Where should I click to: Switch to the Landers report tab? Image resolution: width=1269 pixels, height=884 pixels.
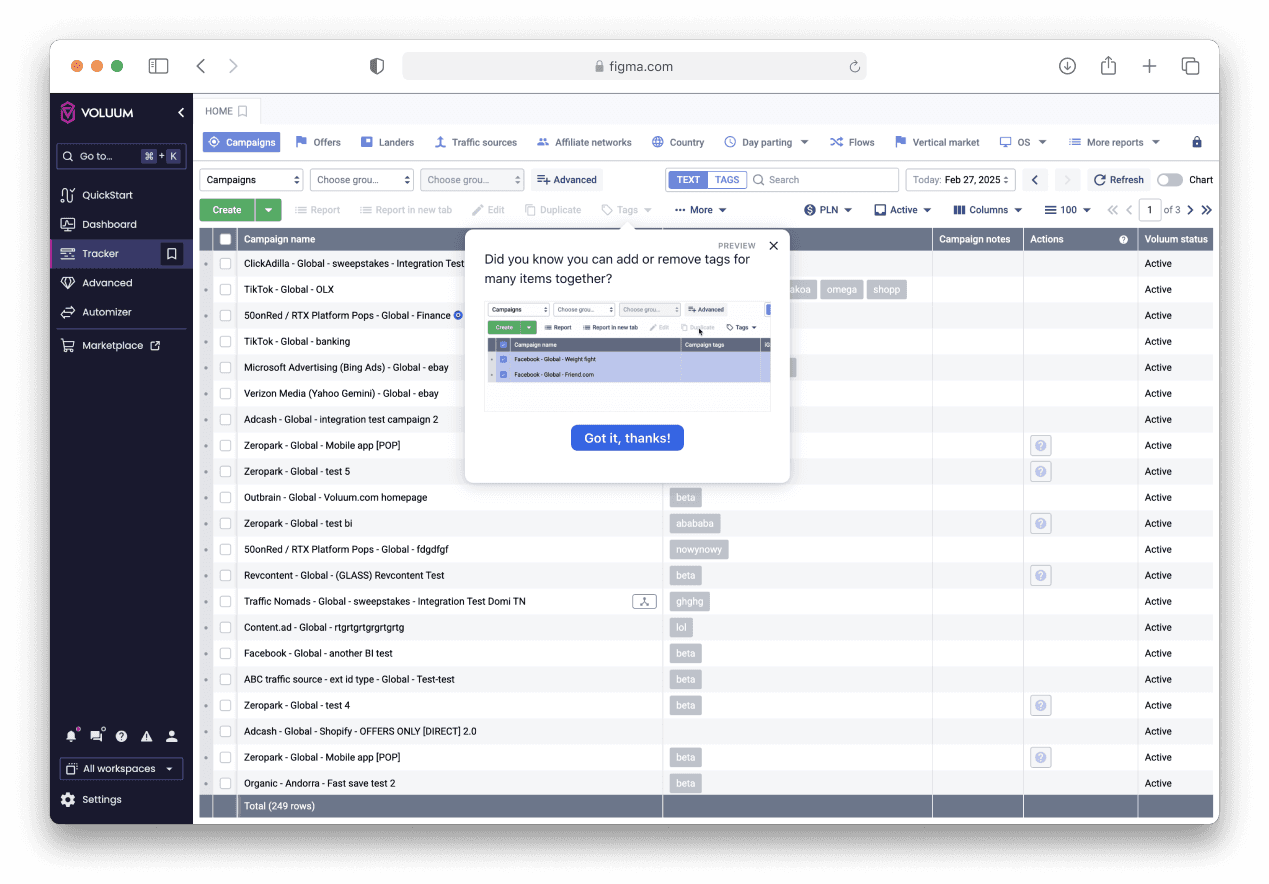coord(387,142)
